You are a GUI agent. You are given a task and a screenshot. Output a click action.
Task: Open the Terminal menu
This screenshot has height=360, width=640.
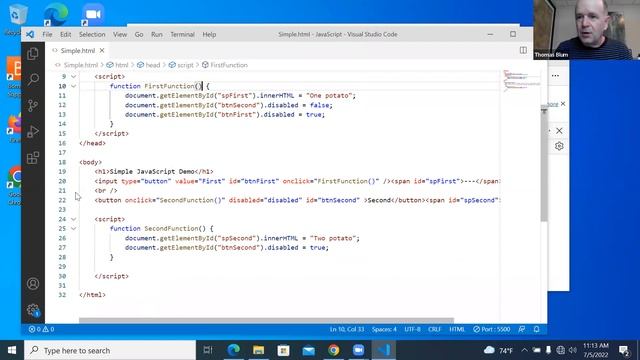pos(182,34)
